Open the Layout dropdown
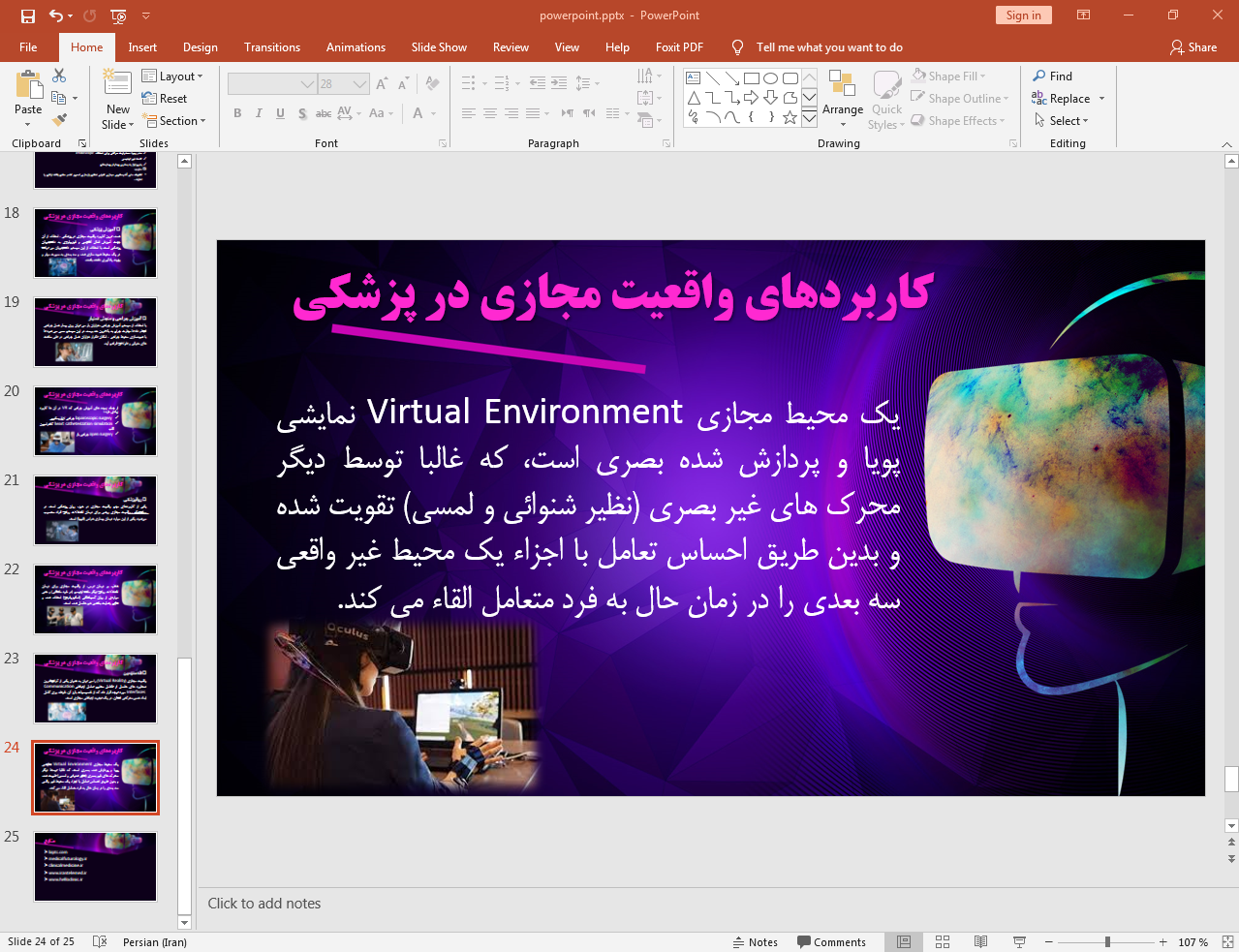Screen dimensions: 1239x952 pos(172,77)
